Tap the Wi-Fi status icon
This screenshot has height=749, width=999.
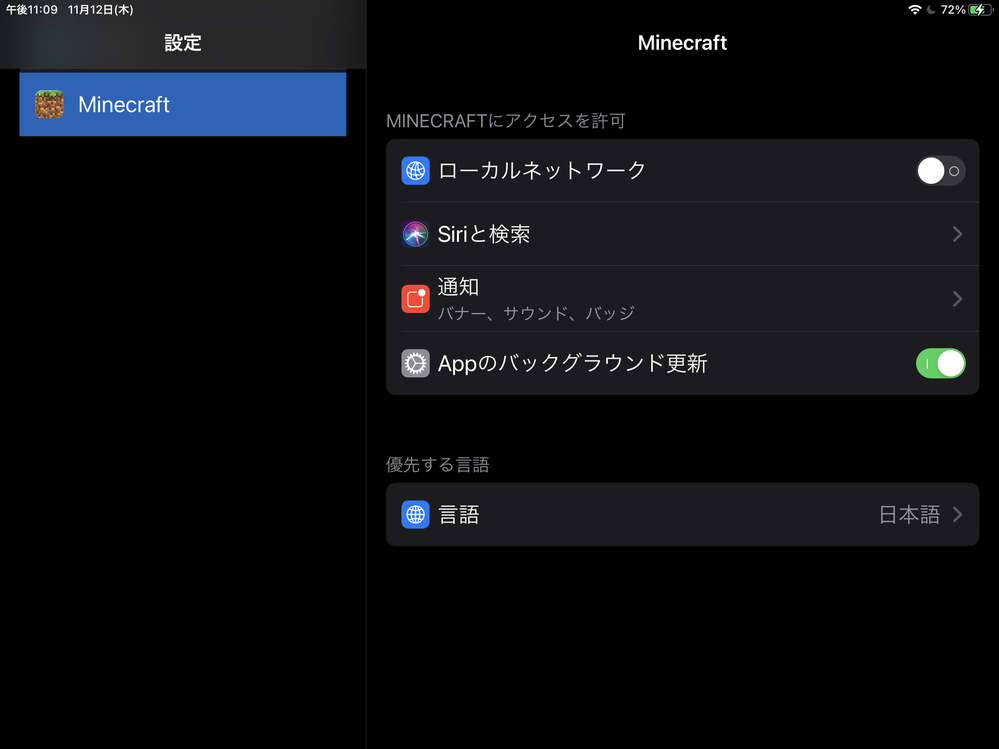pos(915,10)
